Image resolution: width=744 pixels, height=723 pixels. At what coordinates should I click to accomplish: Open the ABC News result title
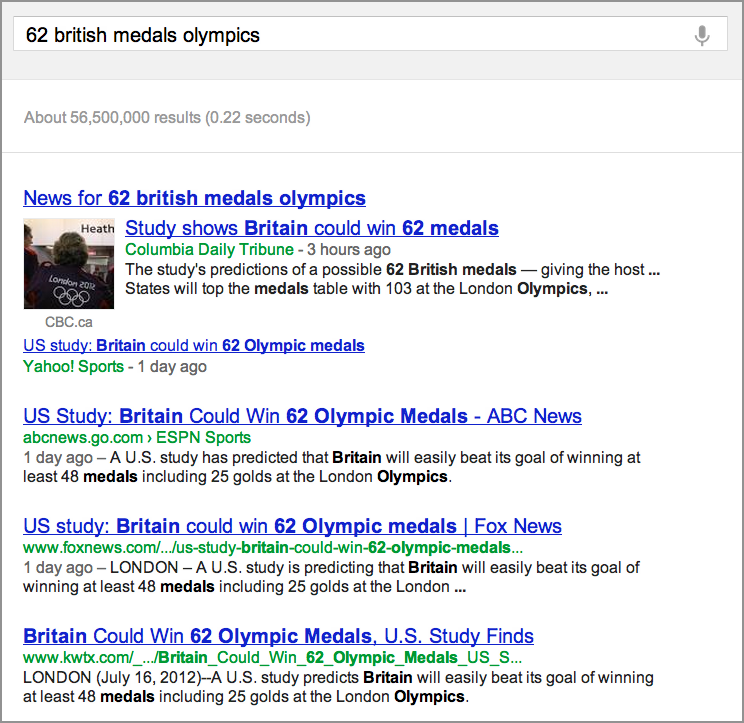click(302, 416)
